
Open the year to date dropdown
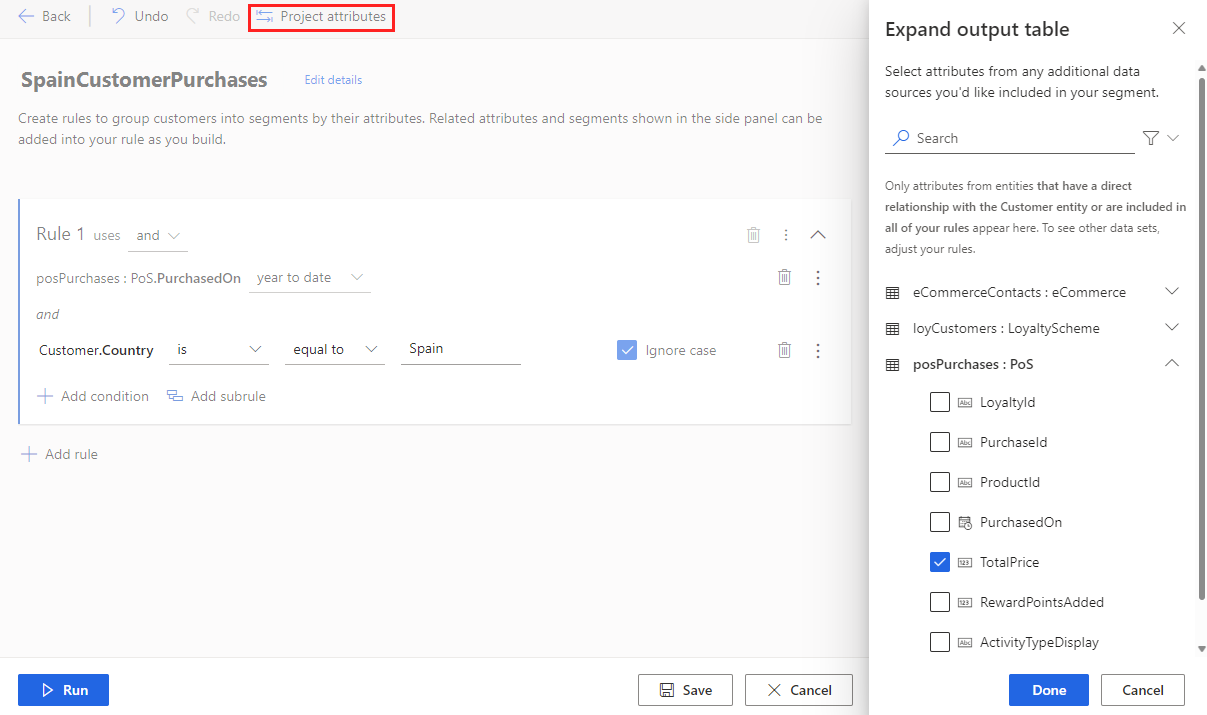[310, 277]
